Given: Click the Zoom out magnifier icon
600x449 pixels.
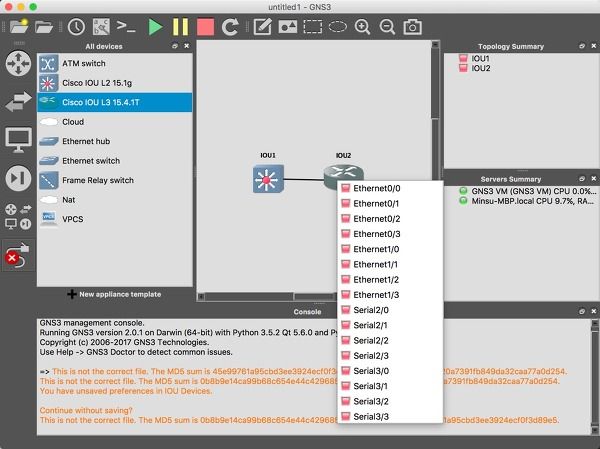Looking at the screenshot, I should point(387,27).
